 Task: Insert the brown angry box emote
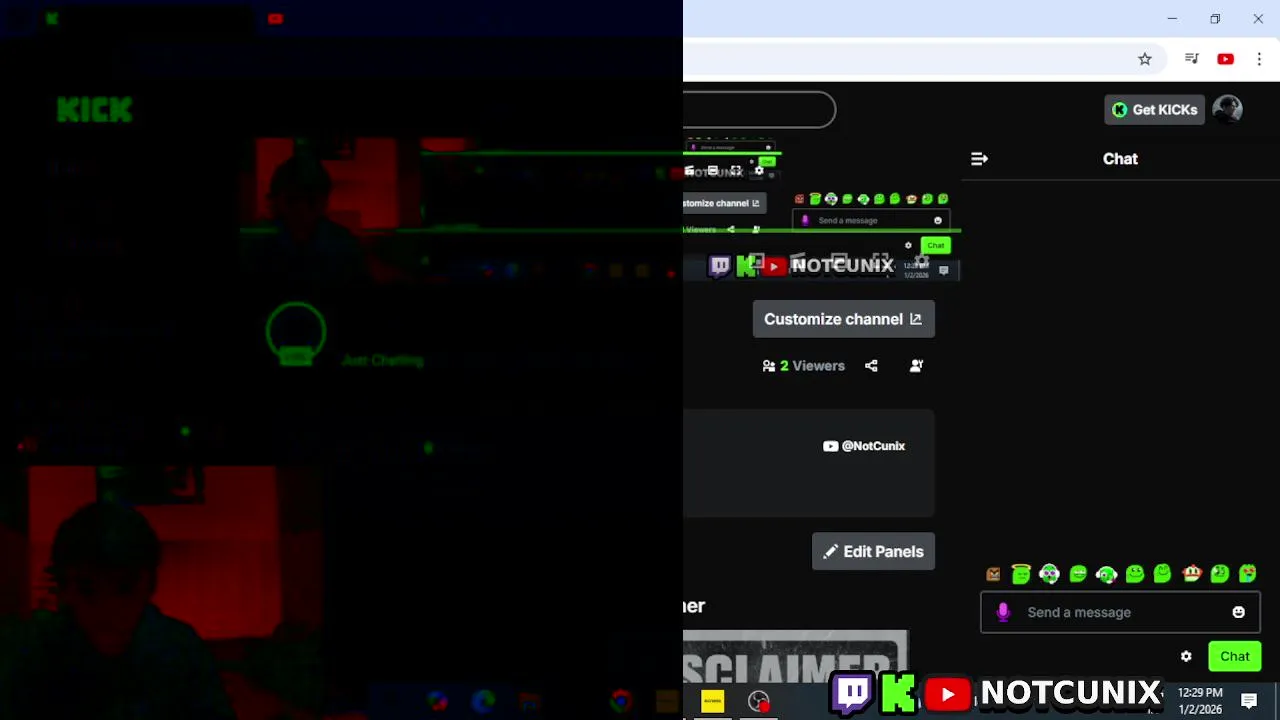point(993,574)
